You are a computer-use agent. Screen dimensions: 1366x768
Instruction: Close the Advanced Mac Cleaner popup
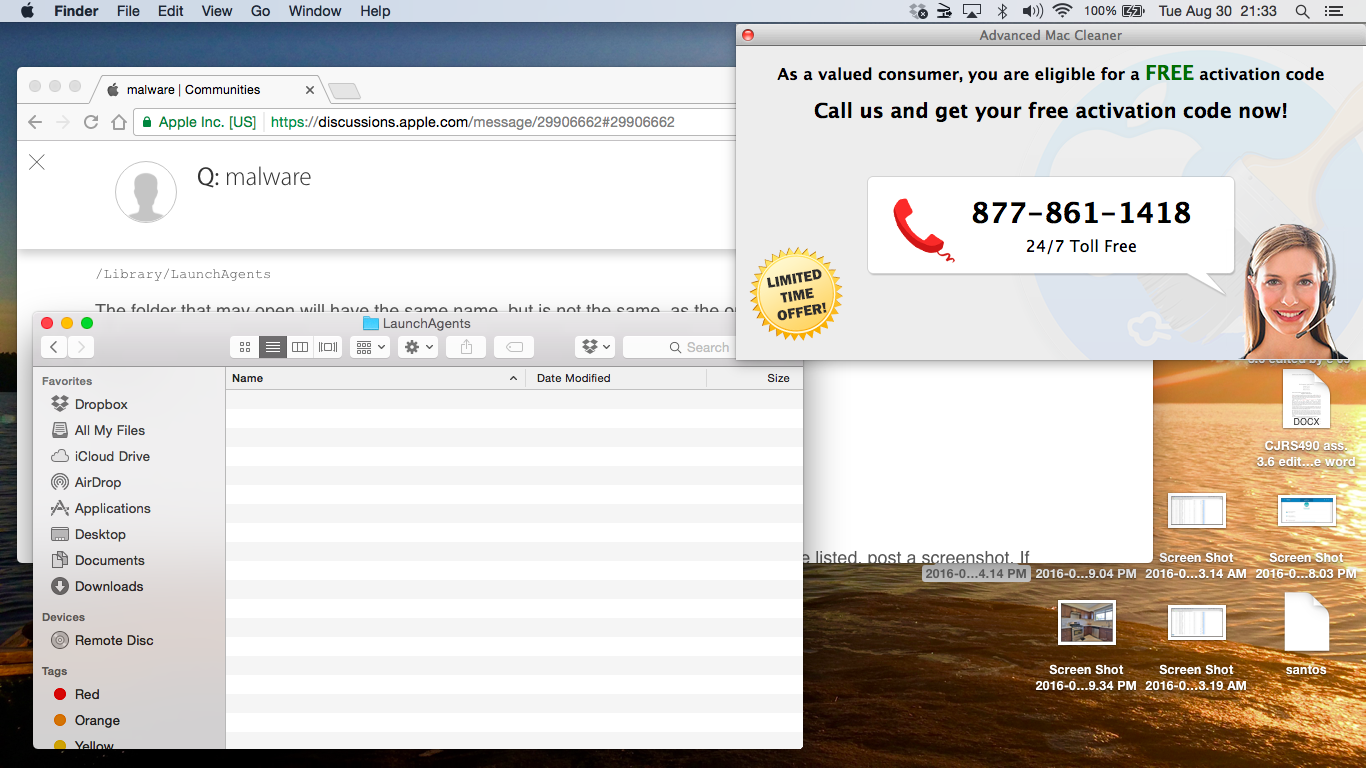click(x=747, y=35)
